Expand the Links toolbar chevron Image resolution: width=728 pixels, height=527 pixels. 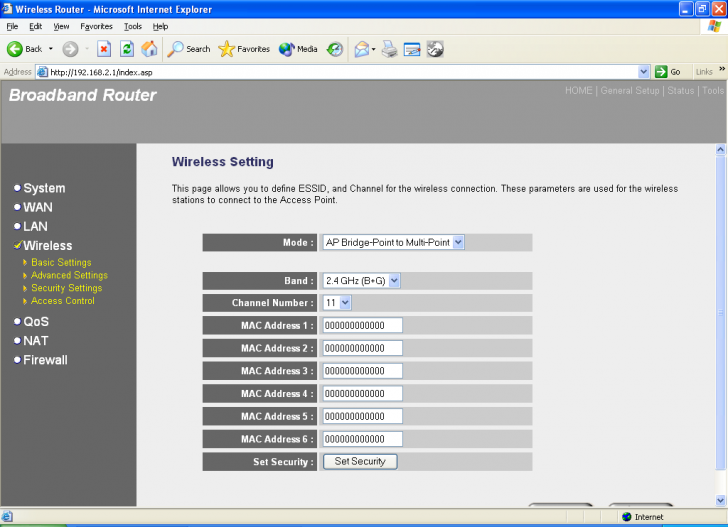(722, 69)
